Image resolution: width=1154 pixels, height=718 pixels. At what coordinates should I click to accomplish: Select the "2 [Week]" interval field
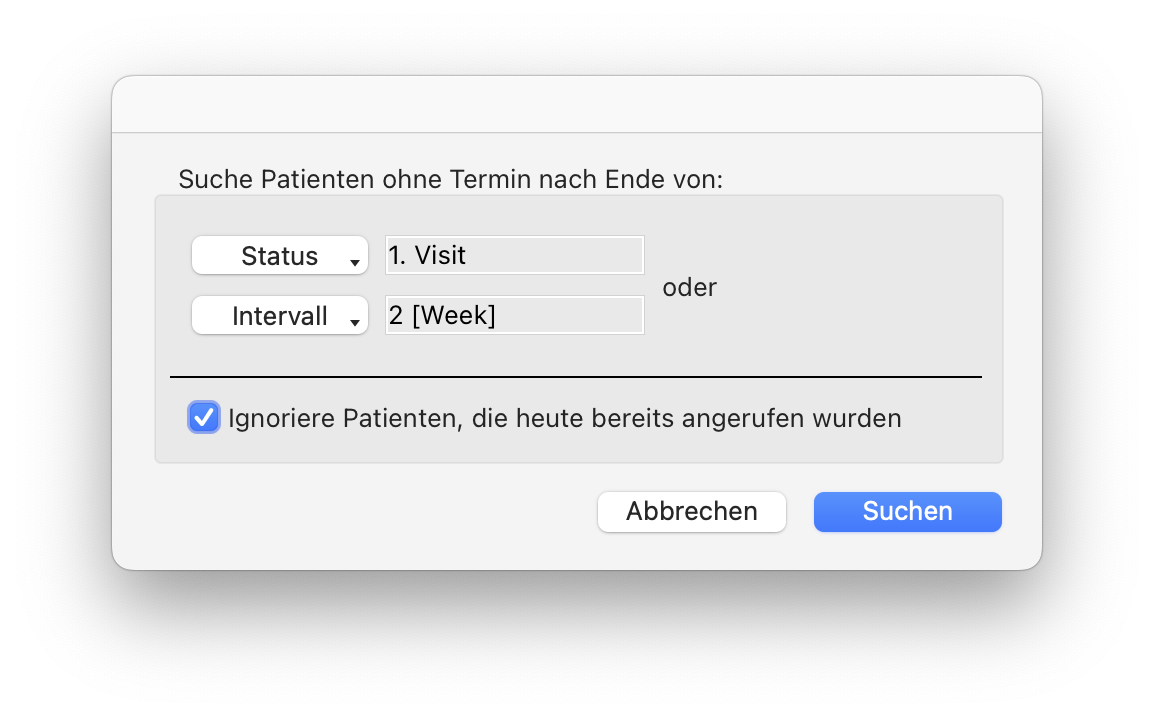[x=514, y=315]
